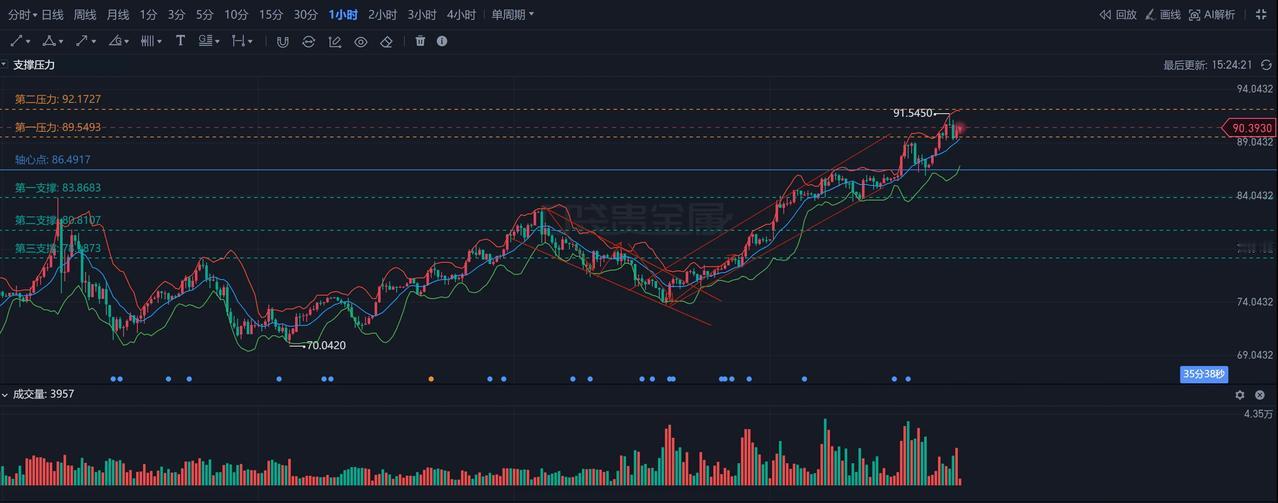Select the line drawing tool
Screen dimensions: 1278x503
tap(16, 41)
